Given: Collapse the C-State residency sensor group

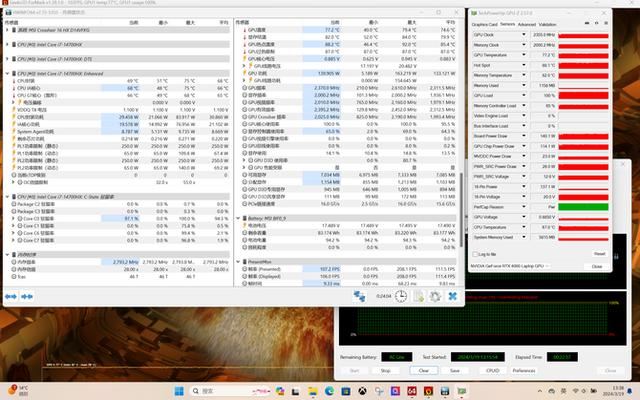Looking at the screenshot, I should (x=5, y=197).
